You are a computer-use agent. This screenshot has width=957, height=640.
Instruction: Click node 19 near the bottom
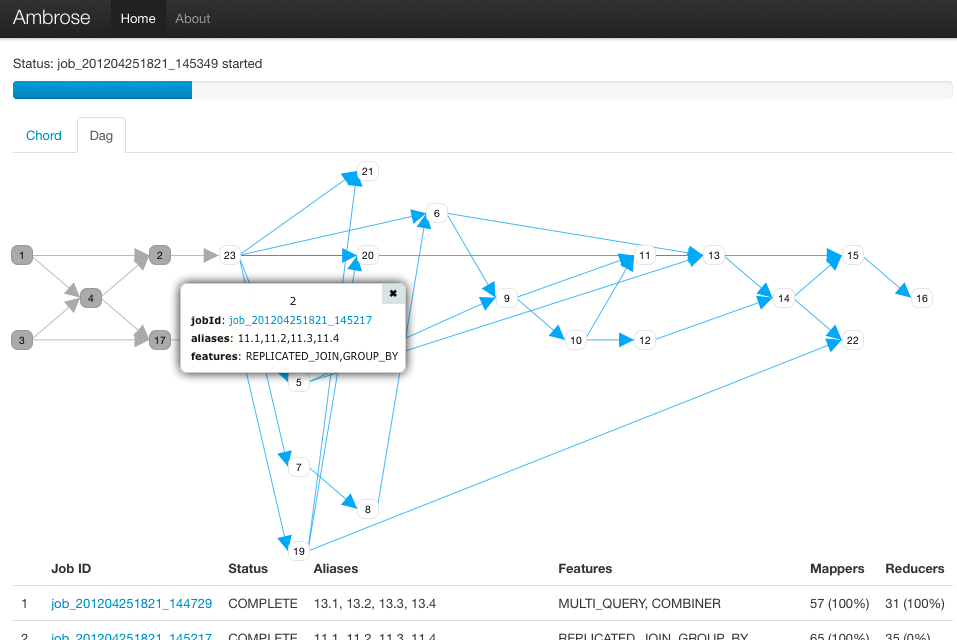pyautogui.click(x=298, y=550)
